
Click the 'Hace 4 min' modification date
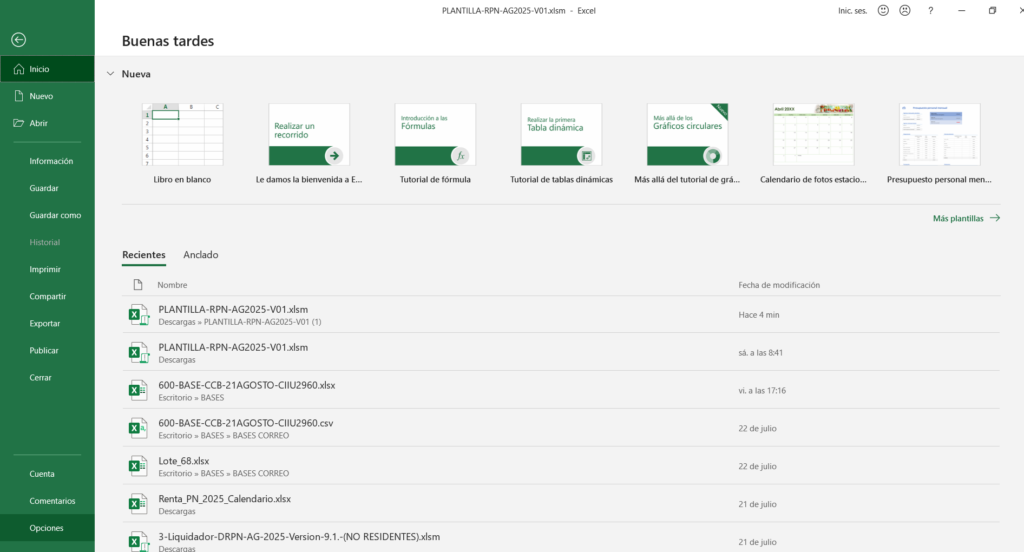(759, 315)
